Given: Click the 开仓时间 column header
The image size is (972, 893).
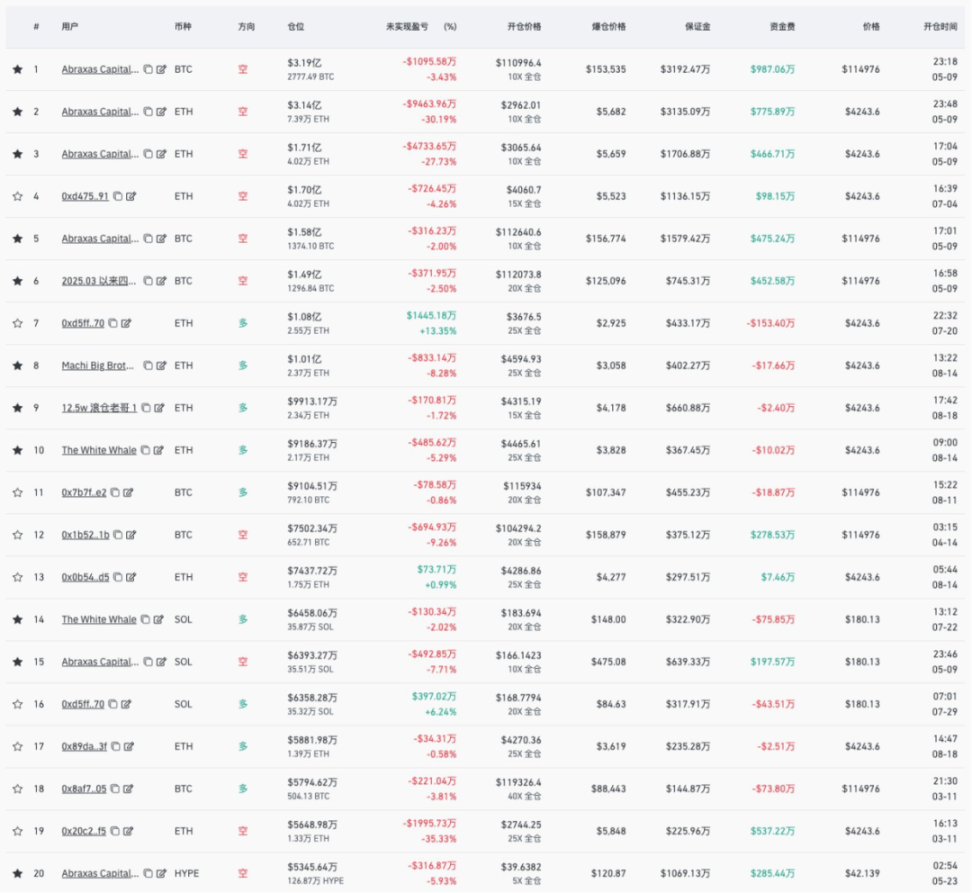Looking at the screenshot, I should pyautogui.click(x=940, y=26).
